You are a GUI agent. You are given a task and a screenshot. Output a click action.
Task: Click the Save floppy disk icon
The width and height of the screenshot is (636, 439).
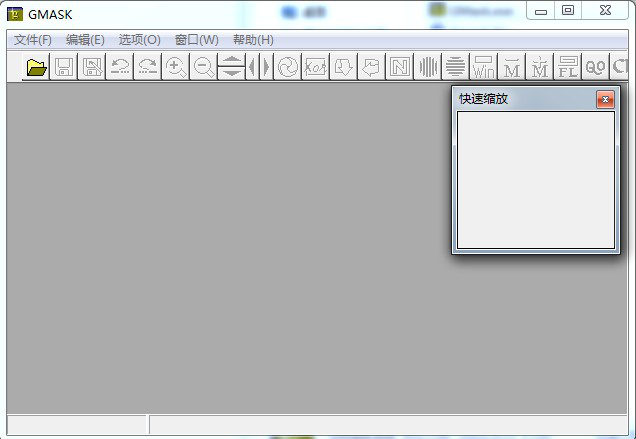pyautogui.click(x=64, y=67)
